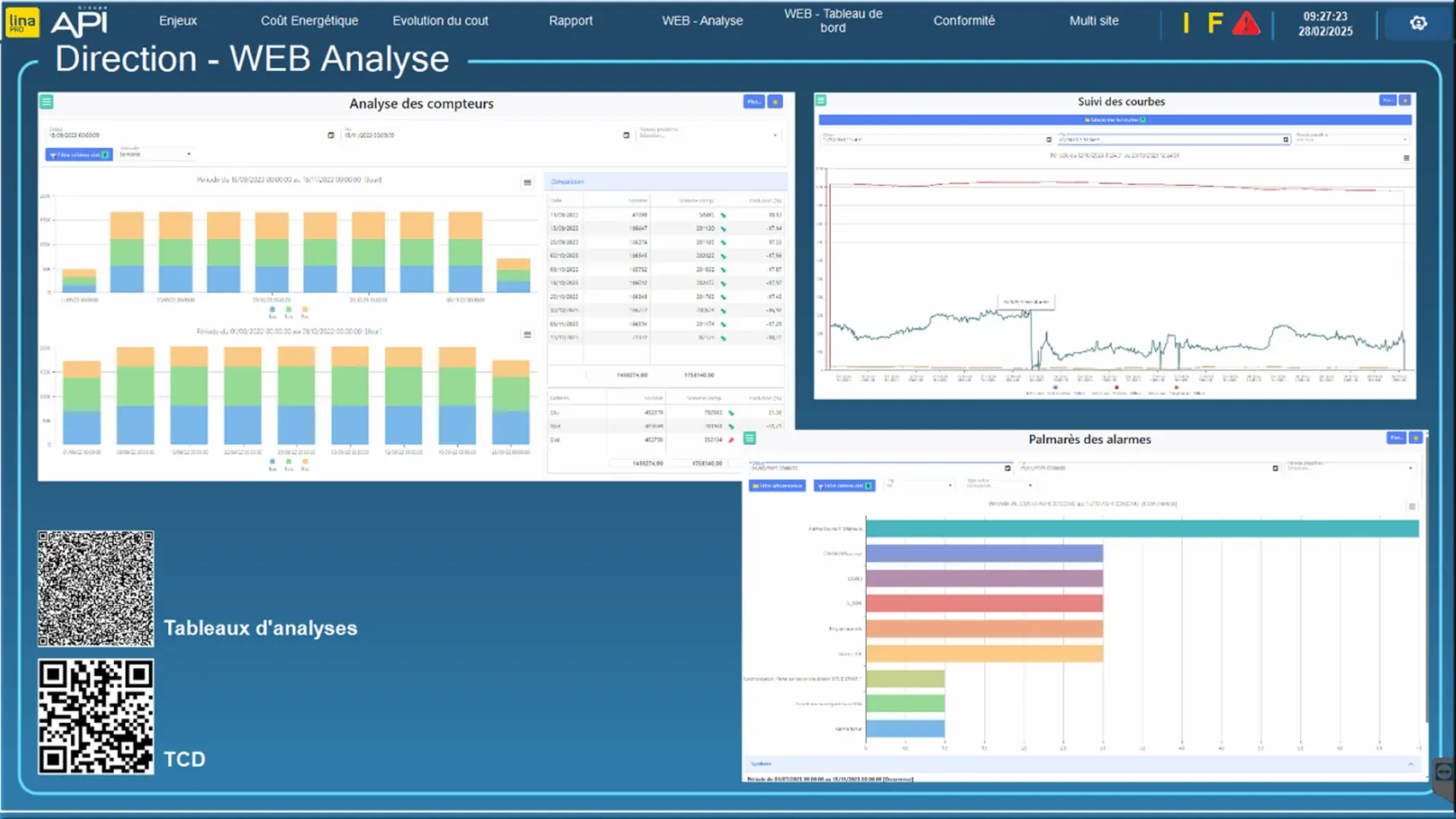
Task: Open green hamburger menu in Palmarès des alarmes
Action: click(750, 439)
